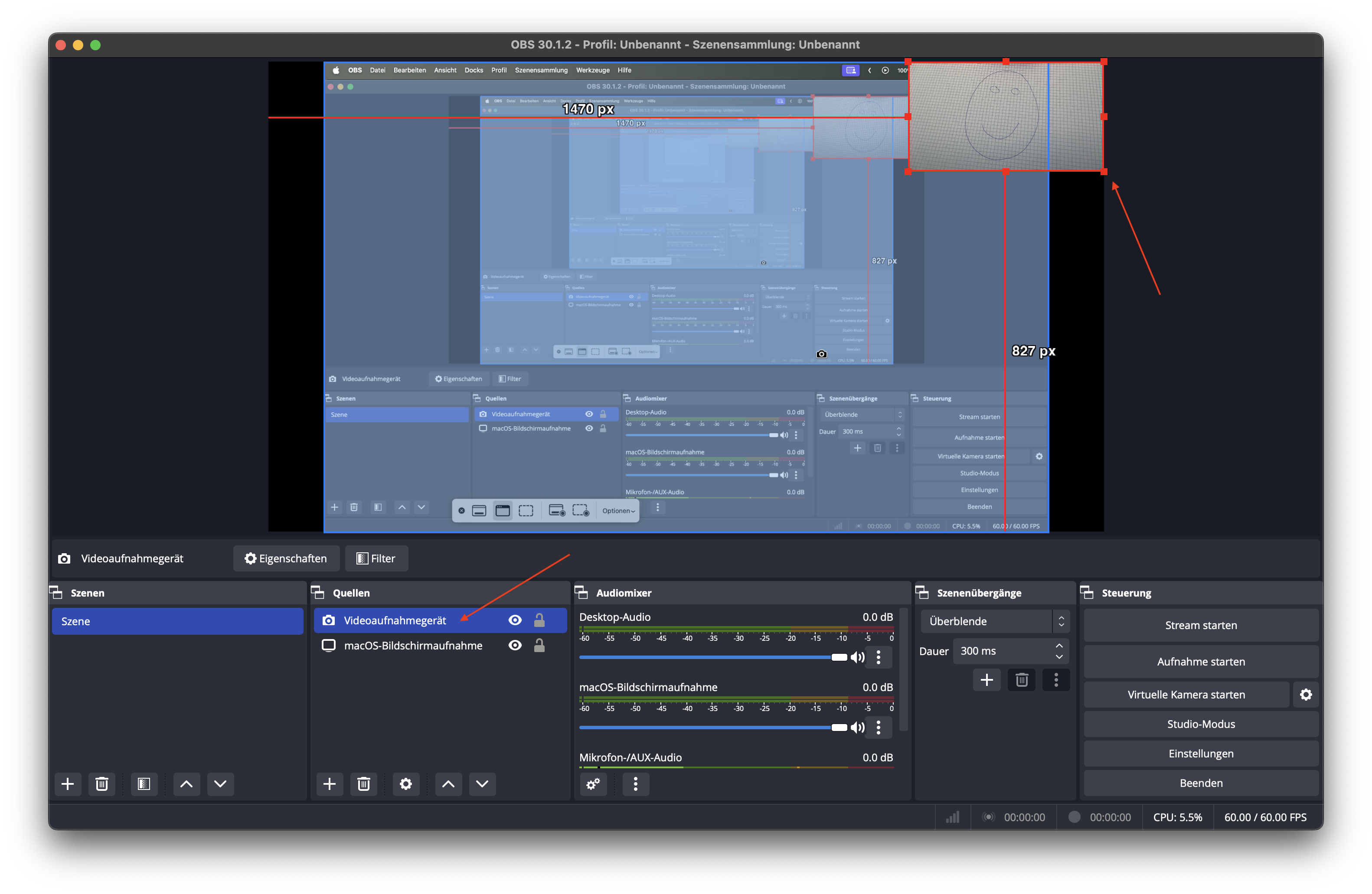Screen dimensions: 1372x894
Task: Hide the Videoaufnahmegerät source
Action: [515, 620]
